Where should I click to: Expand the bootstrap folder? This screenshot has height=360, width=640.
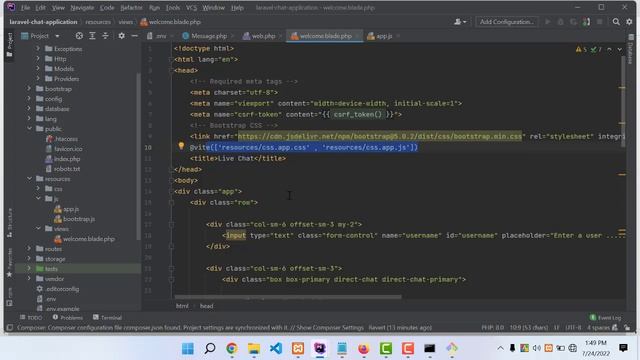pyautogui.click(x=29, y=89)
